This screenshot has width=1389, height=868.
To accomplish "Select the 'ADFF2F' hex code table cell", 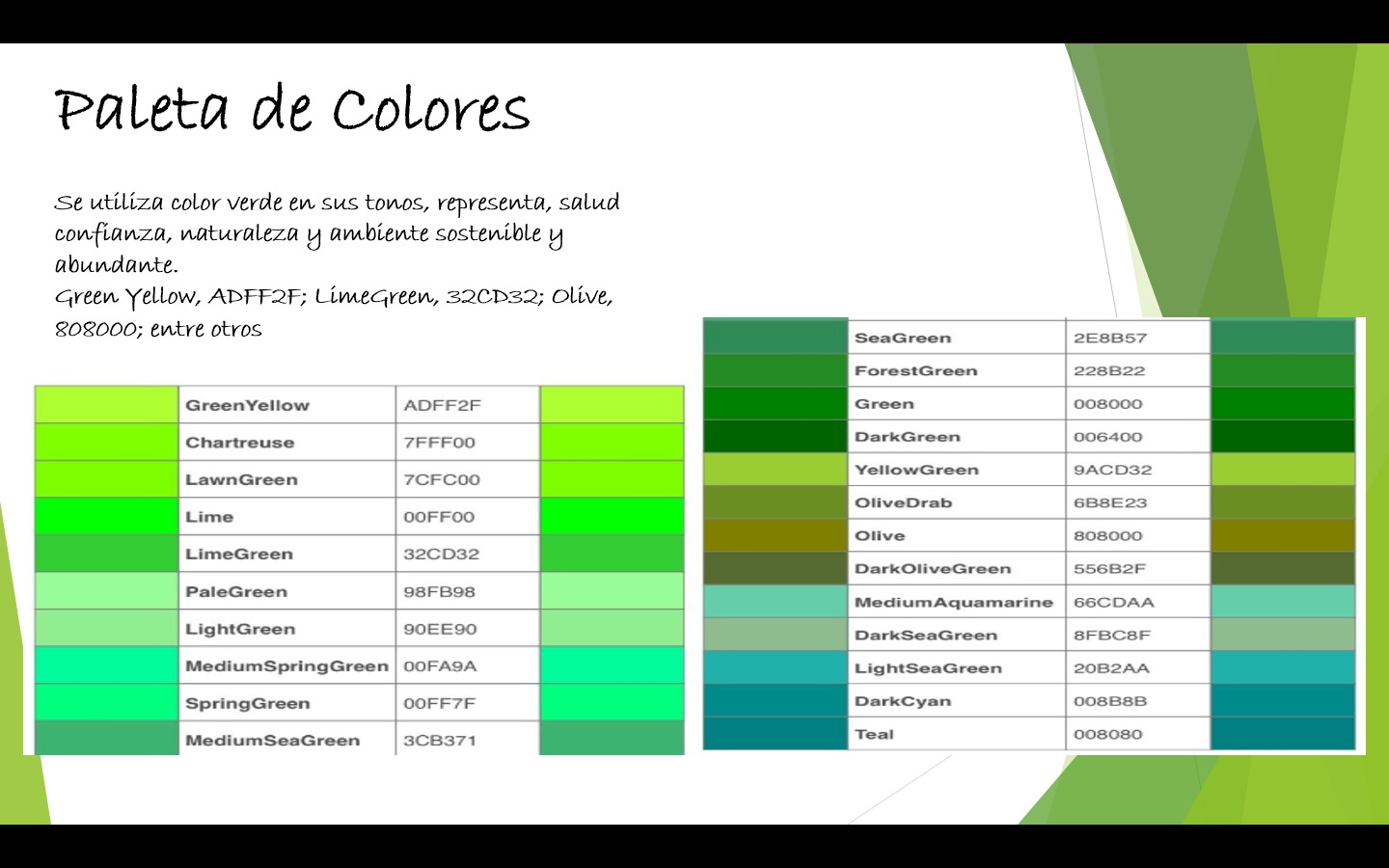I will point(468,405).
